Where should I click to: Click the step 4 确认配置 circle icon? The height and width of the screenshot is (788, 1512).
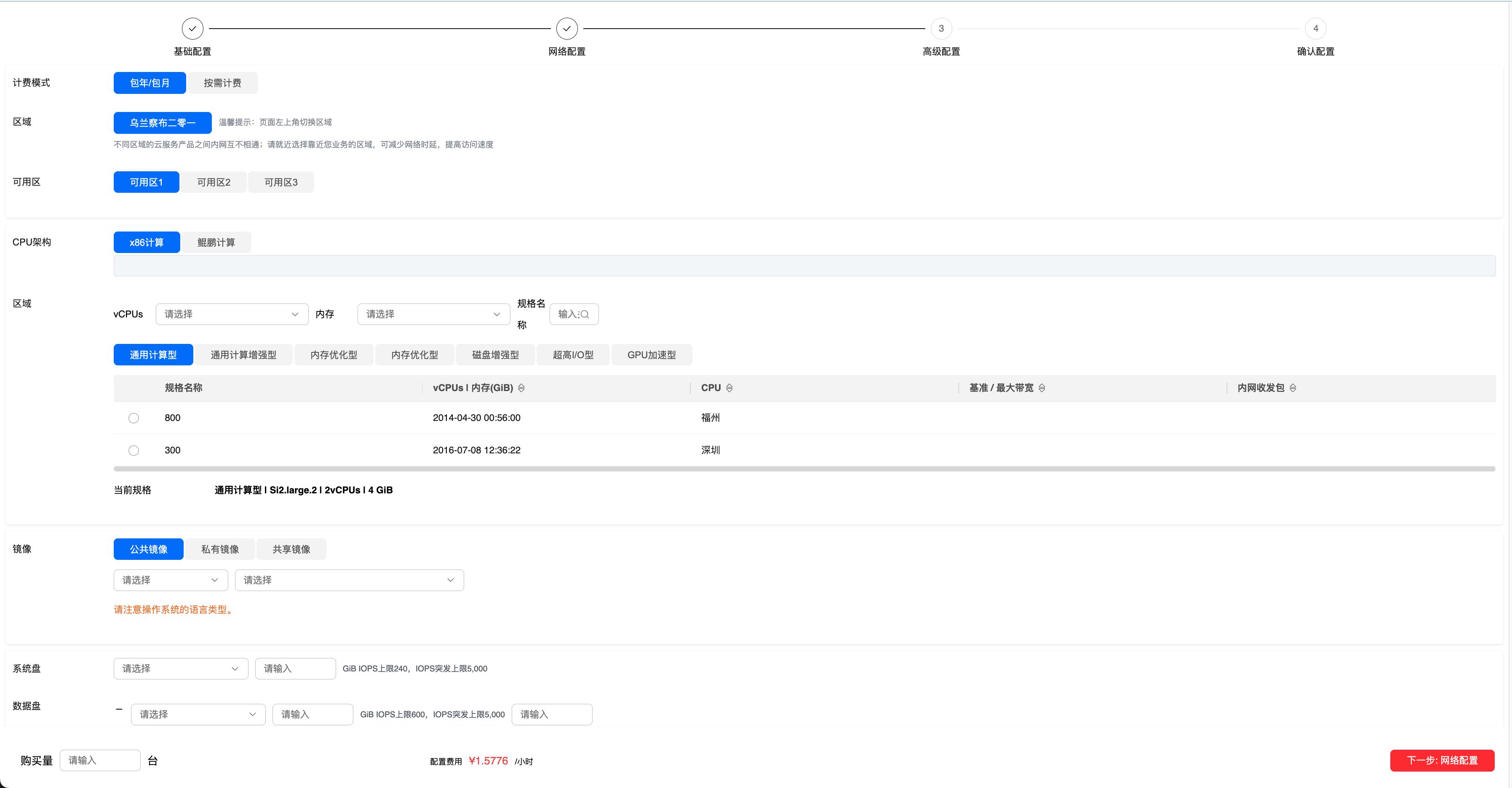[1315, 28]
